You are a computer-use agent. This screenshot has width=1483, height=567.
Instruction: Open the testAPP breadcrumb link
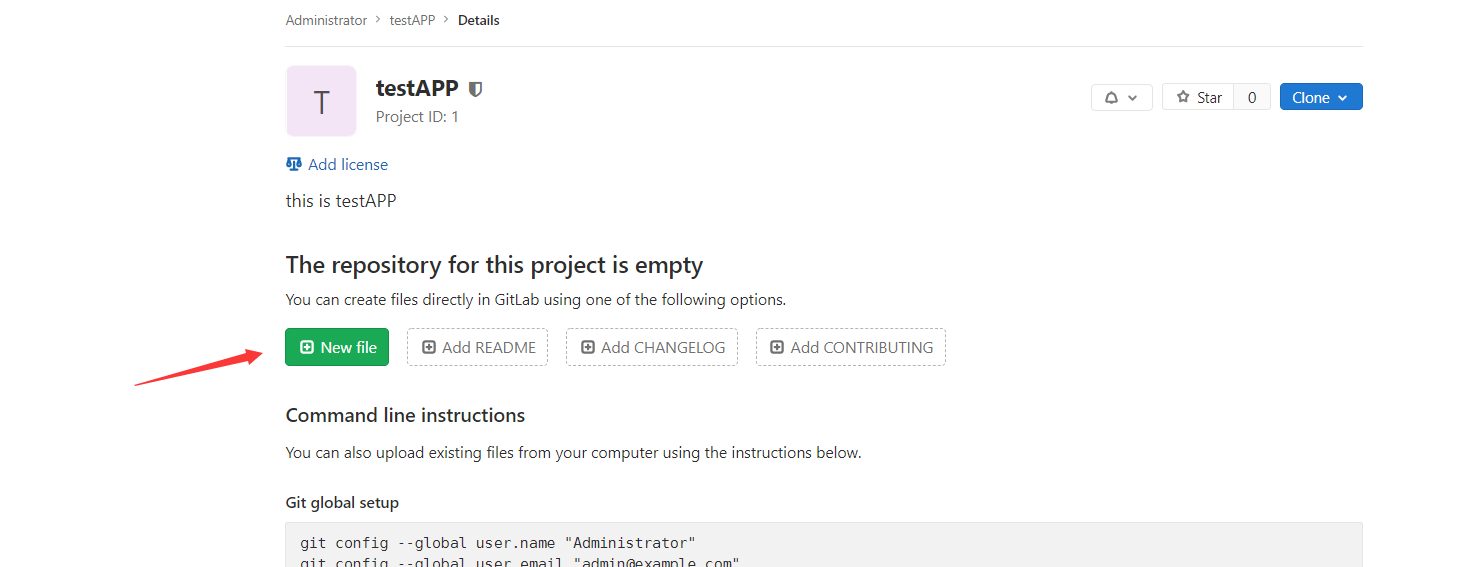click(x=412, y=20)
